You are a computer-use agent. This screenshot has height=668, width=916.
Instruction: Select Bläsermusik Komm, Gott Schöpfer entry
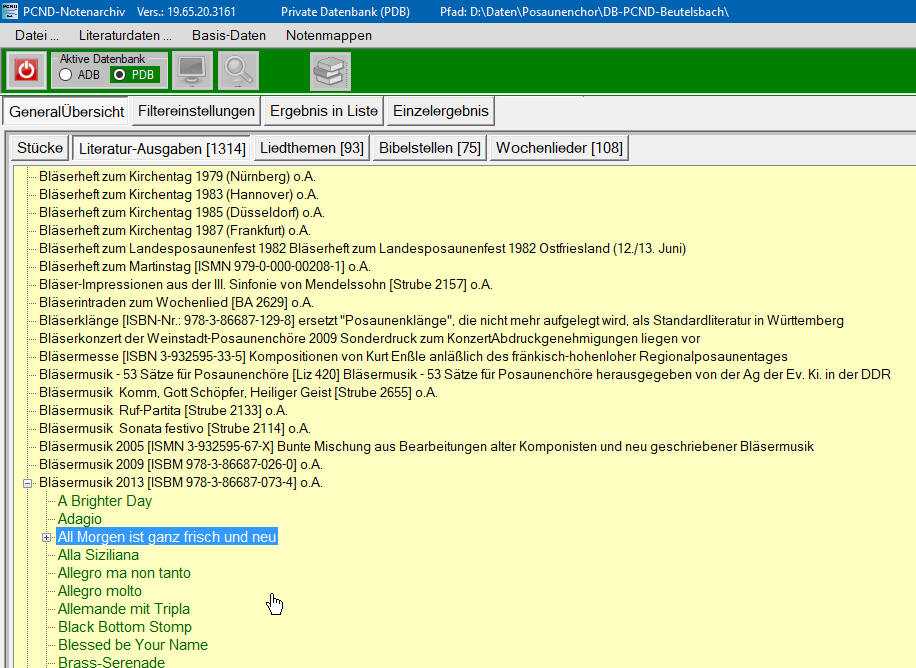238,393
